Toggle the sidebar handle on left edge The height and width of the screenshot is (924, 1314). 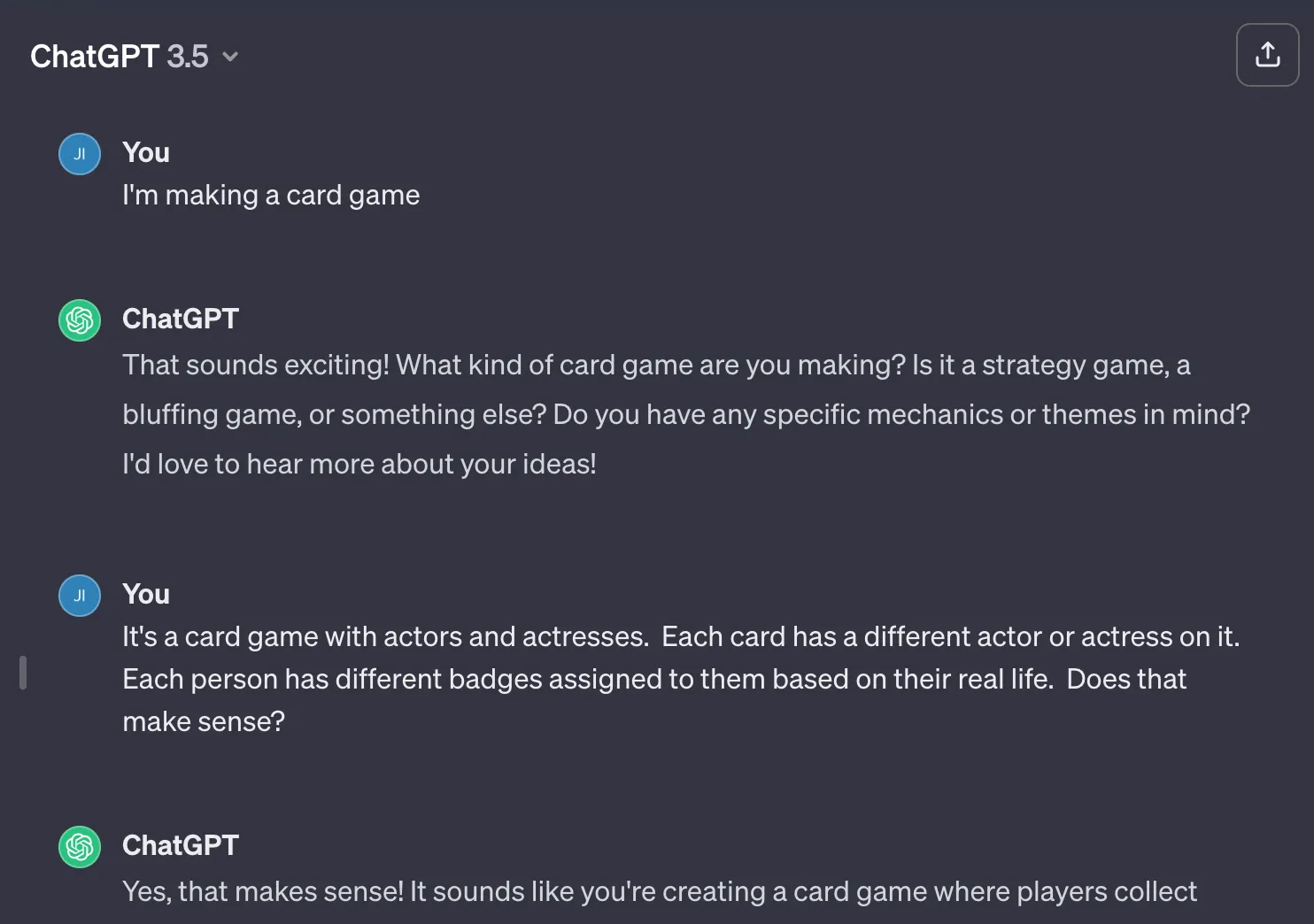coord(23,673)
